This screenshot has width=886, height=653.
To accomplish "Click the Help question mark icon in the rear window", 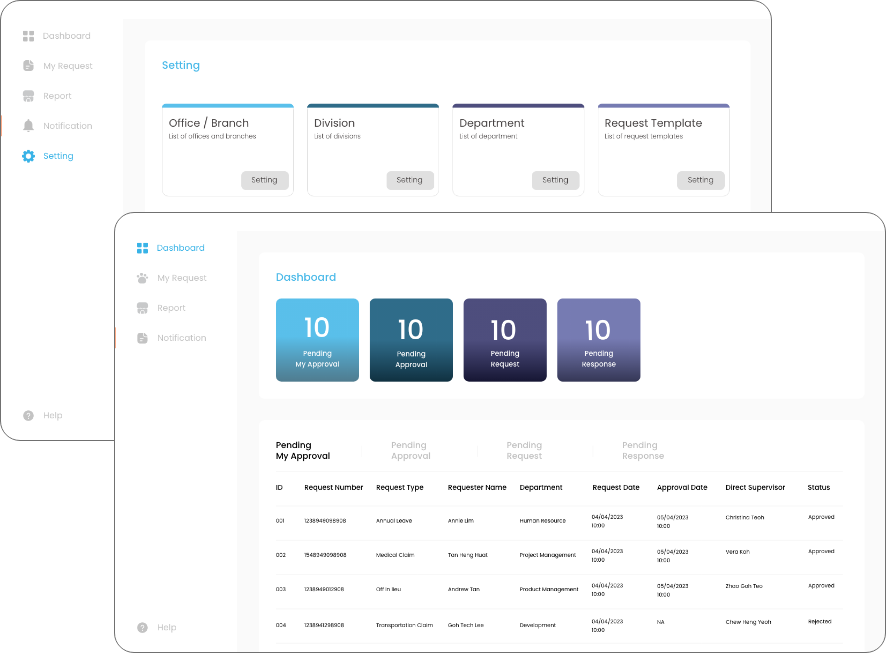I will coord(28,416).
